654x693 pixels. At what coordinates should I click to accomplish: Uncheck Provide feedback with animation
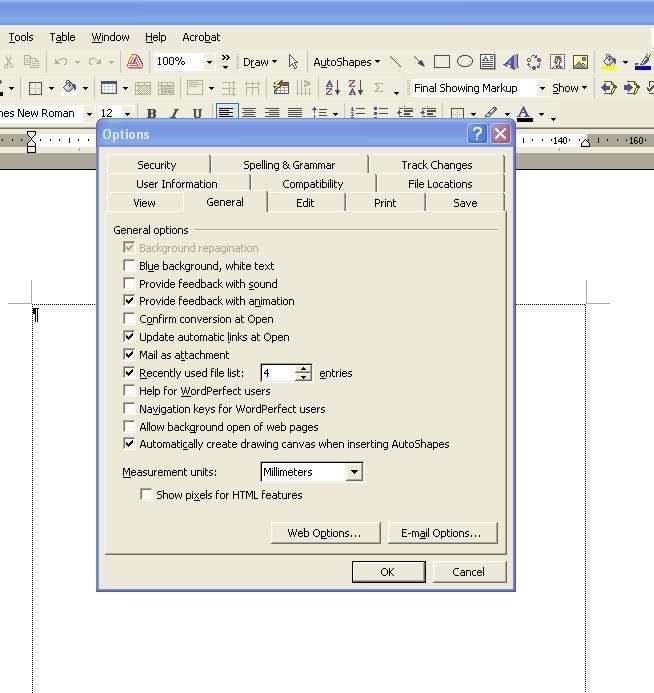pyautogui.click(x=129, y=301)
